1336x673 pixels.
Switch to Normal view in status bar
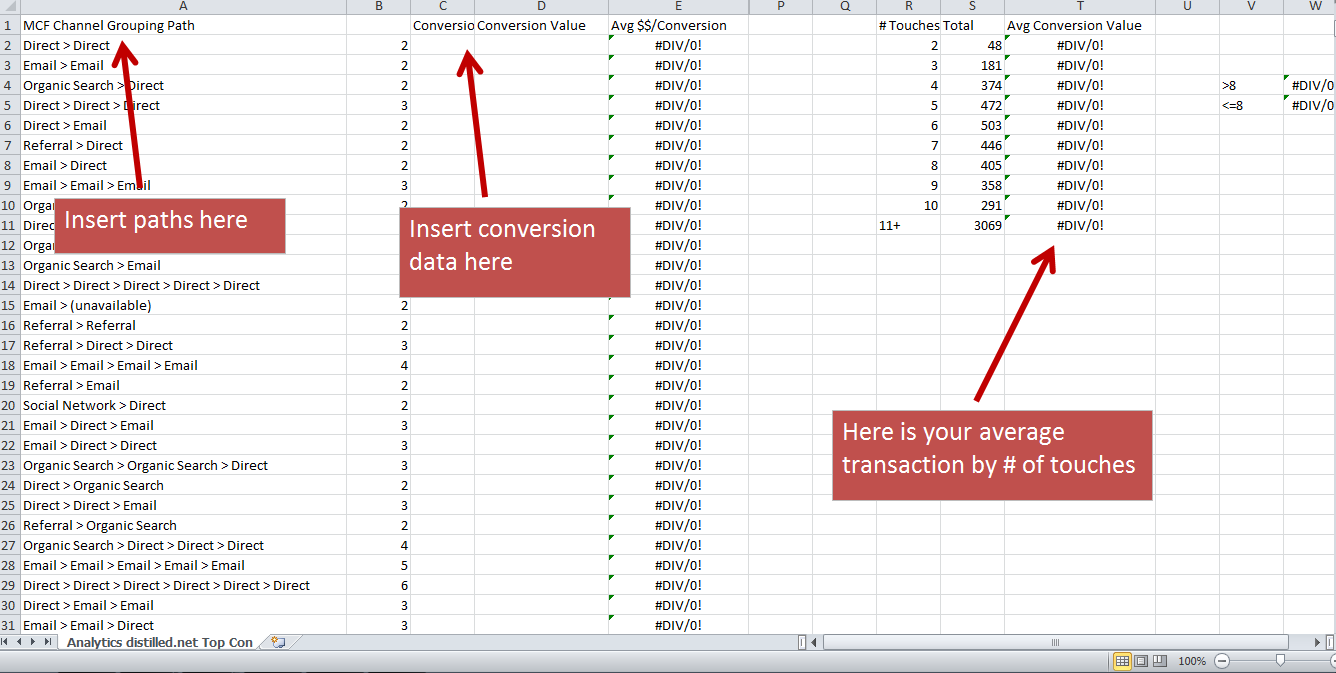(x=1122, y=661)
